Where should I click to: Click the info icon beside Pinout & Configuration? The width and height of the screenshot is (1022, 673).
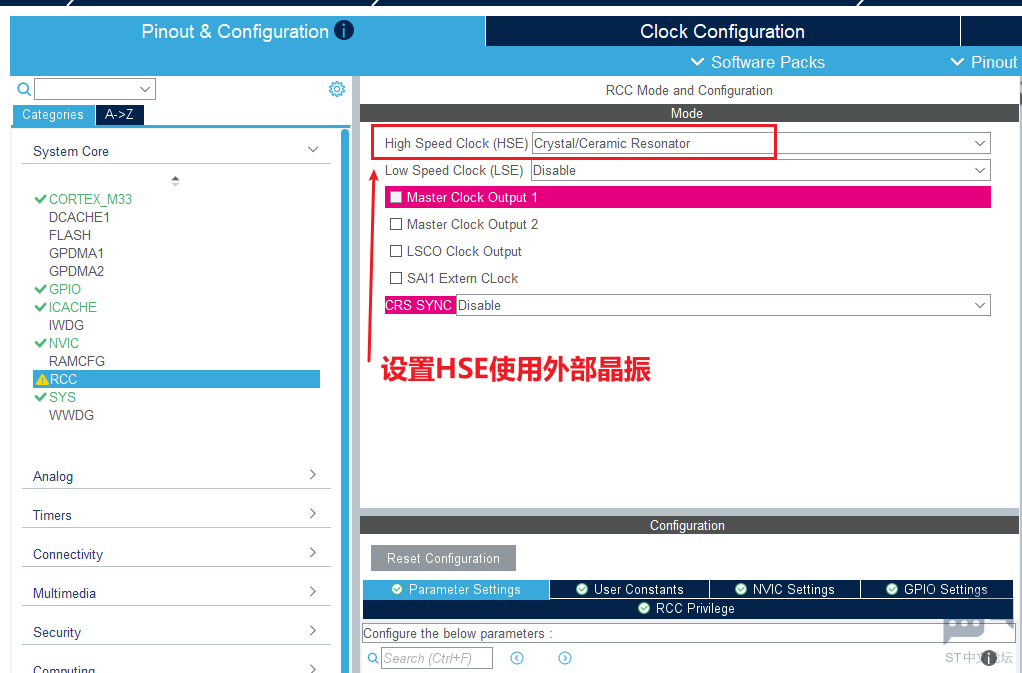[x=343, y=30]
